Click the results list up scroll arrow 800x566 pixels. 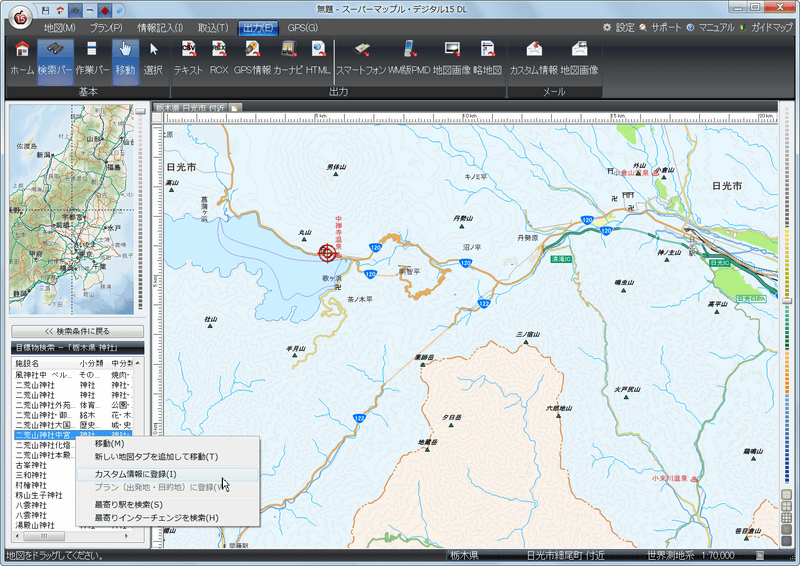(138, 363)
